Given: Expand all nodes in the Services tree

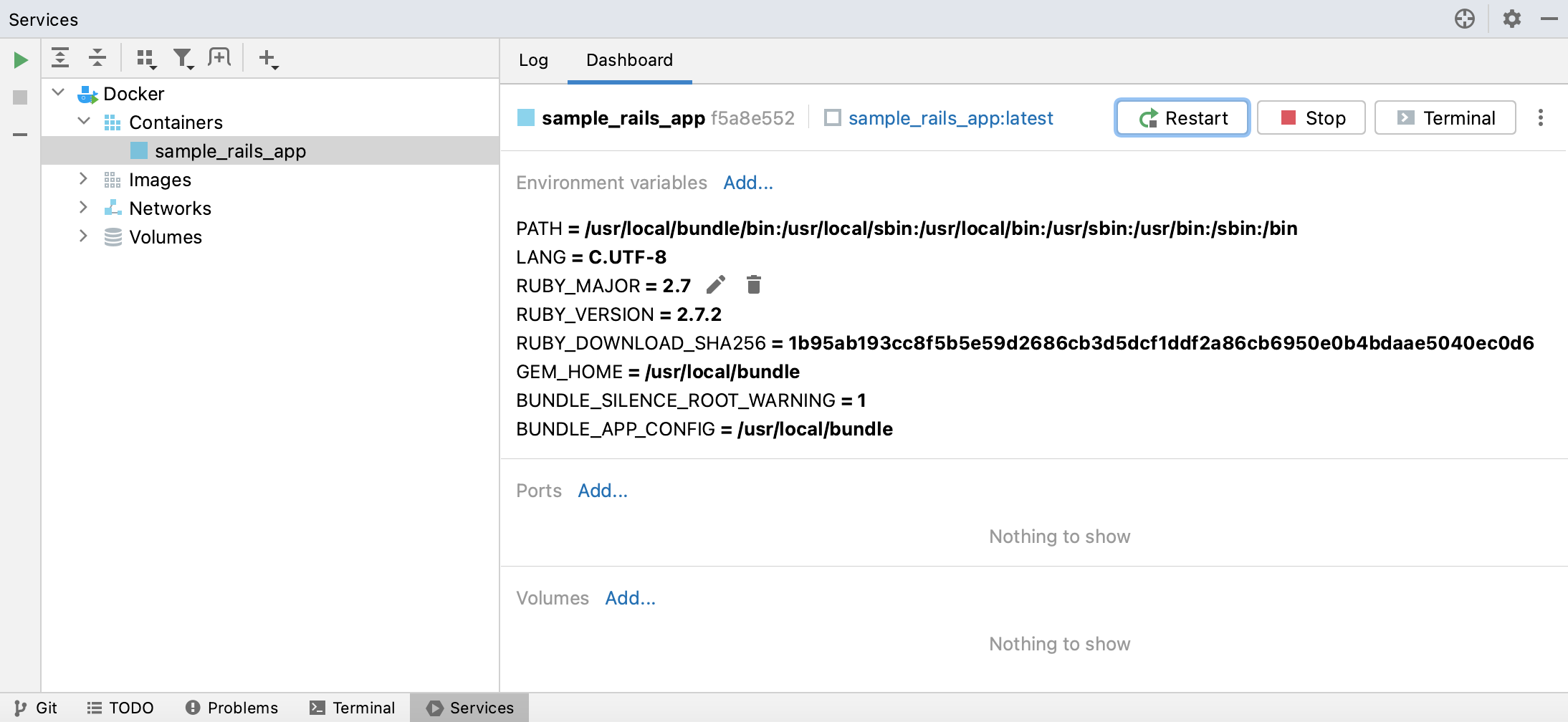Looking at the screenshot, I should (x=61, y=57).
